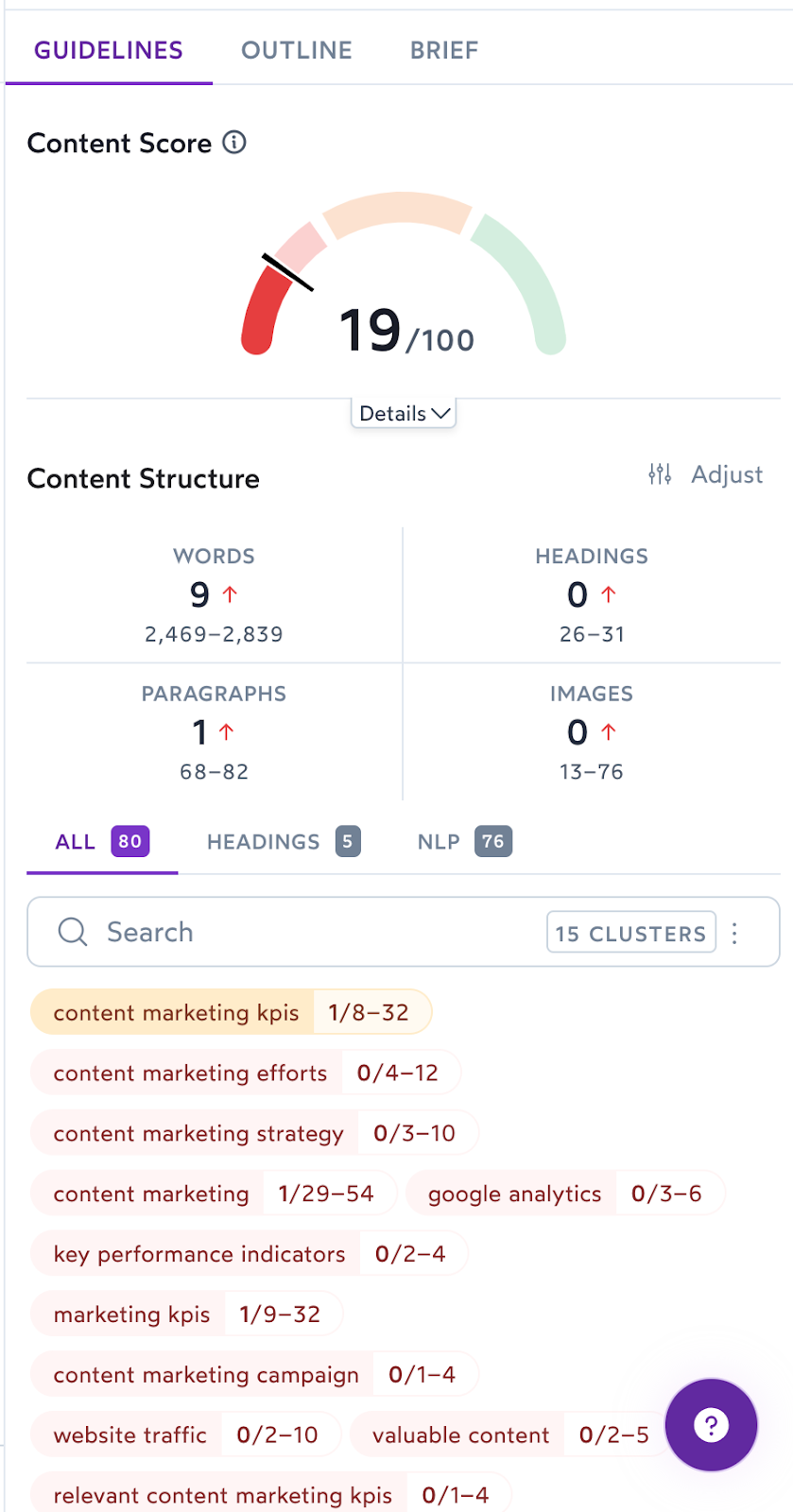The width and height of the screenshot is (793, 1512).
Task: Open the three-dot options menu
Action: [734, 934]
